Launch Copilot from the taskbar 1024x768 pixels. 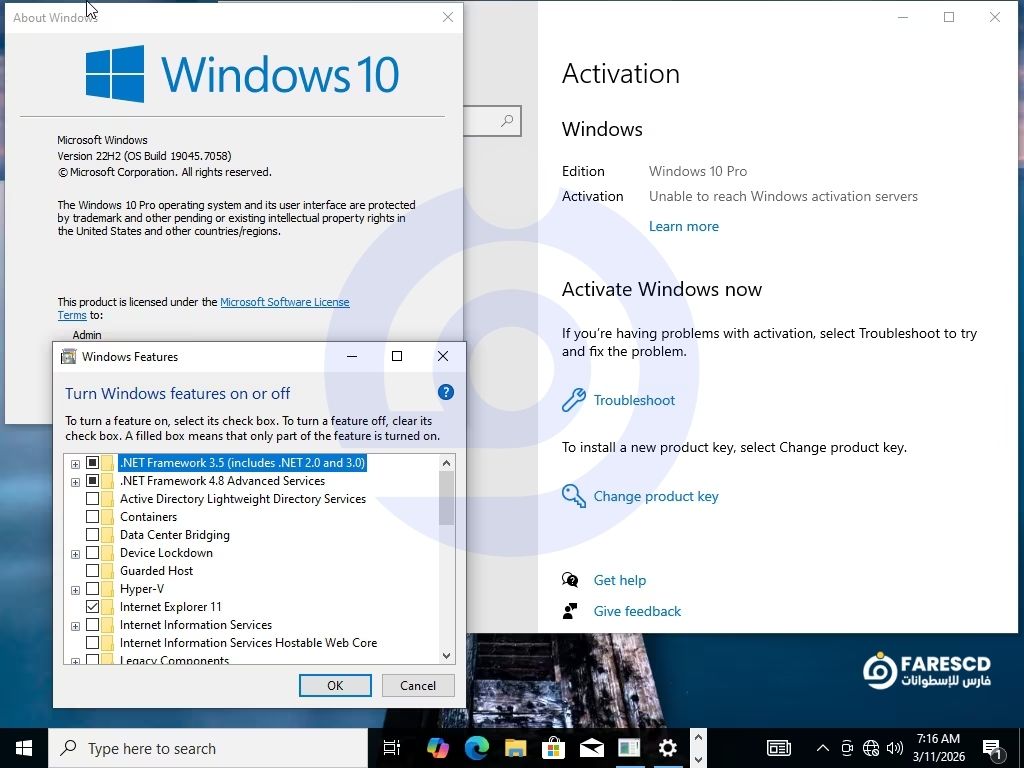pyautogui.click(x=438, y=748)
